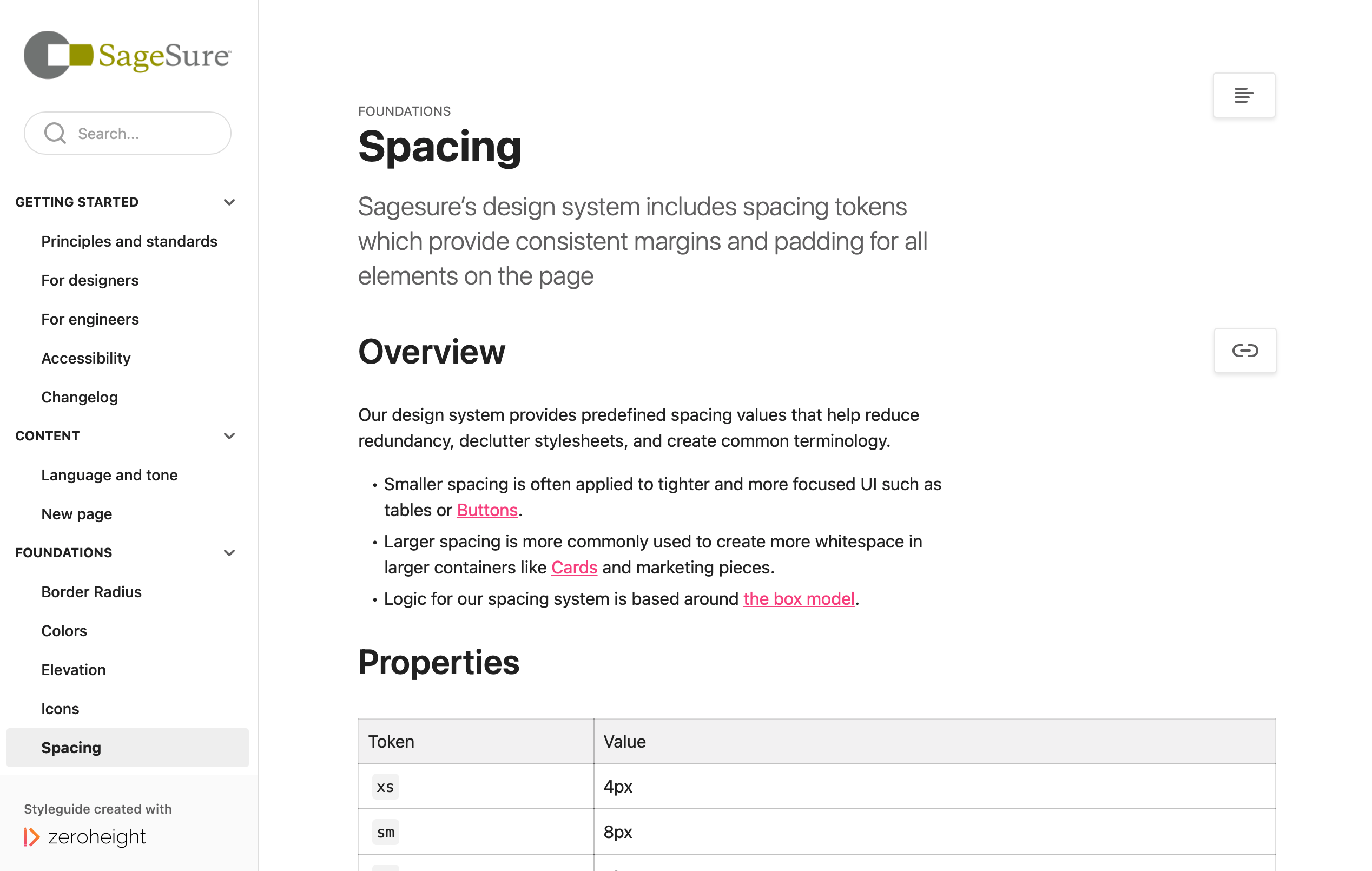Toggle the Getting Started menu open
This screenshot has width=1372, height=871.
point(228,201)
